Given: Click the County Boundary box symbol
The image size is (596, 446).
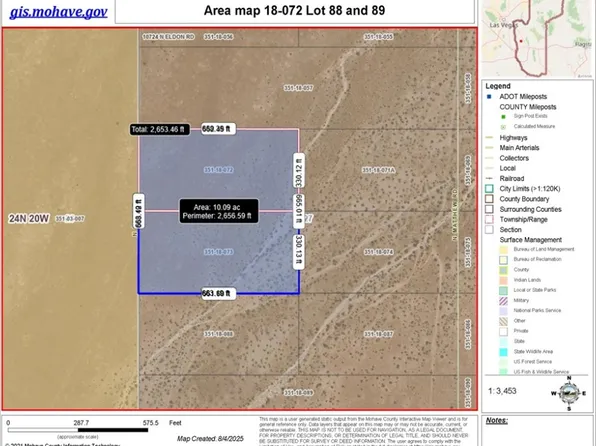Looking at the screenshot, I should 489,199.
